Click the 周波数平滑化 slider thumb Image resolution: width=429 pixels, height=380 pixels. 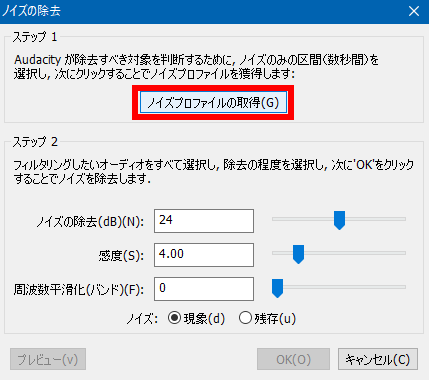[277, 288]
